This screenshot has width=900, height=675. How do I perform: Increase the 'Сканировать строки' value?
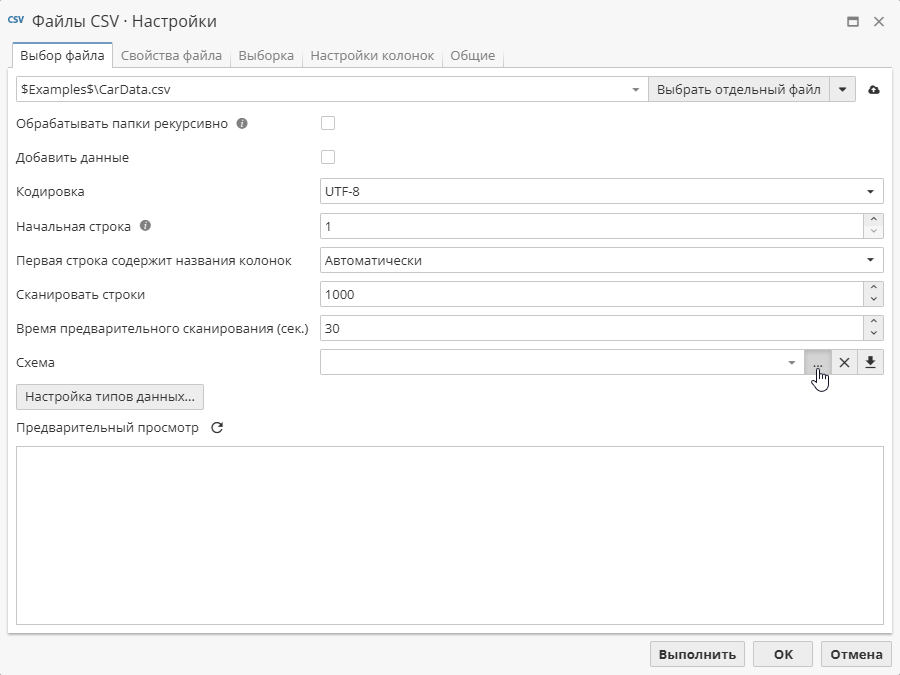[x=874, y=288]
